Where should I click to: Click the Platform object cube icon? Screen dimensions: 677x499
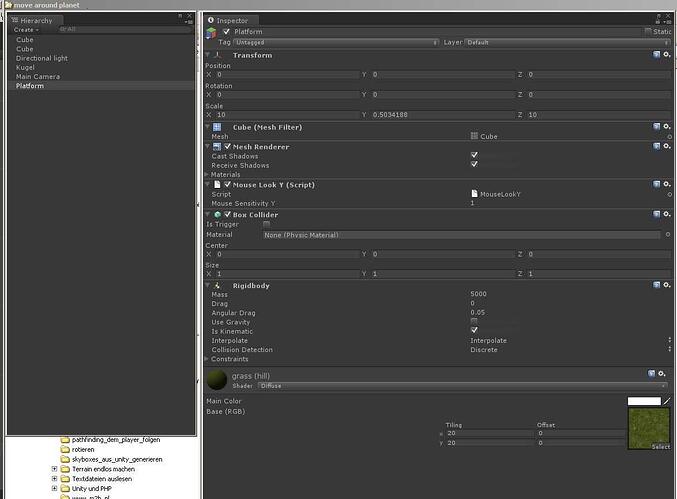[x=211, y=33]
